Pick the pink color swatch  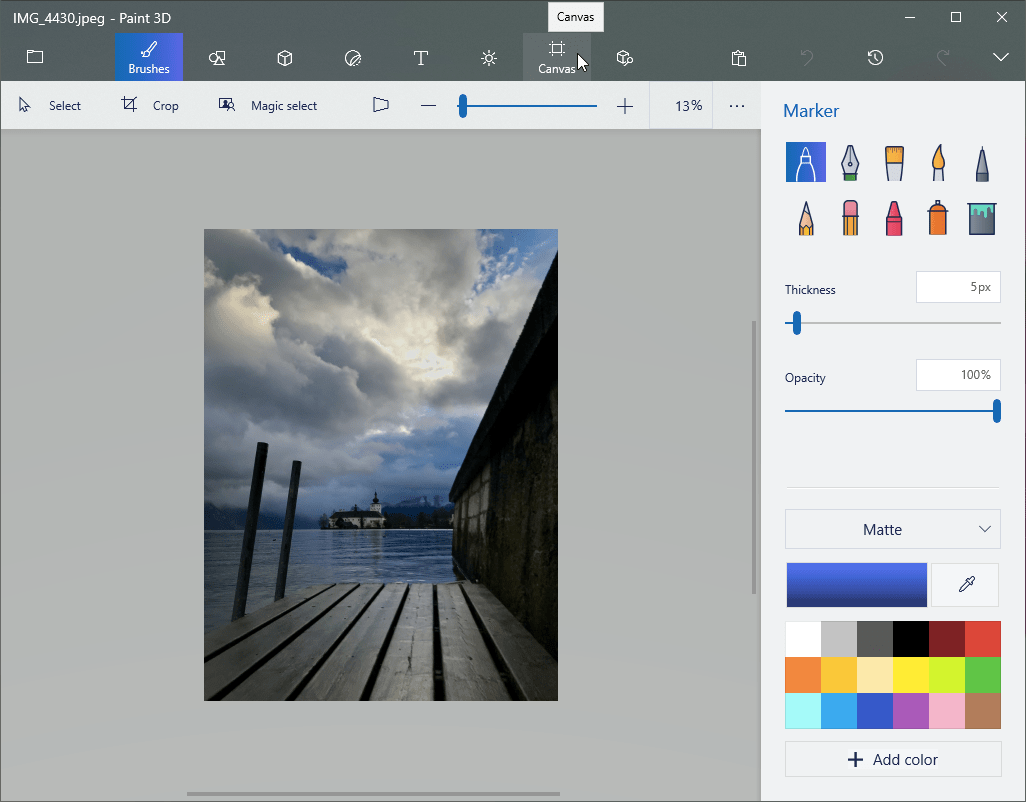(947, 711)
